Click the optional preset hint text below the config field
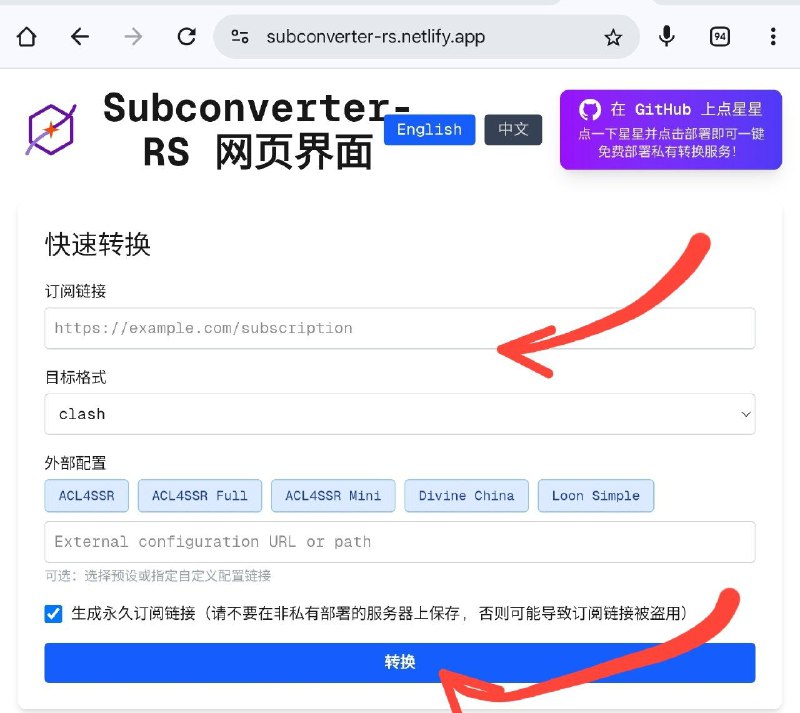 [158, 576]
